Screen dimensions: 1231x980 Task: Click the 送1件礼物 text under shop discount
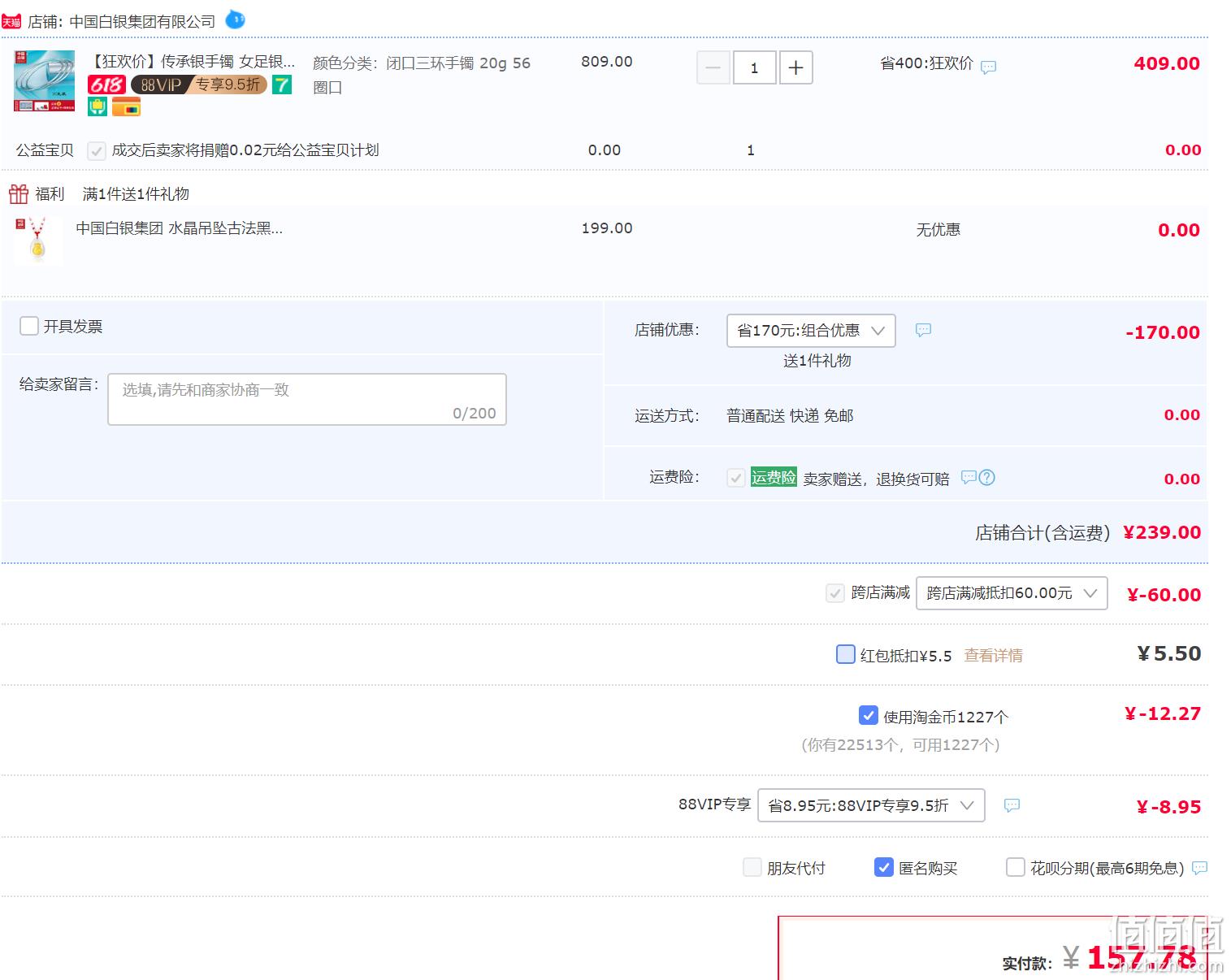tap(817, 361)
